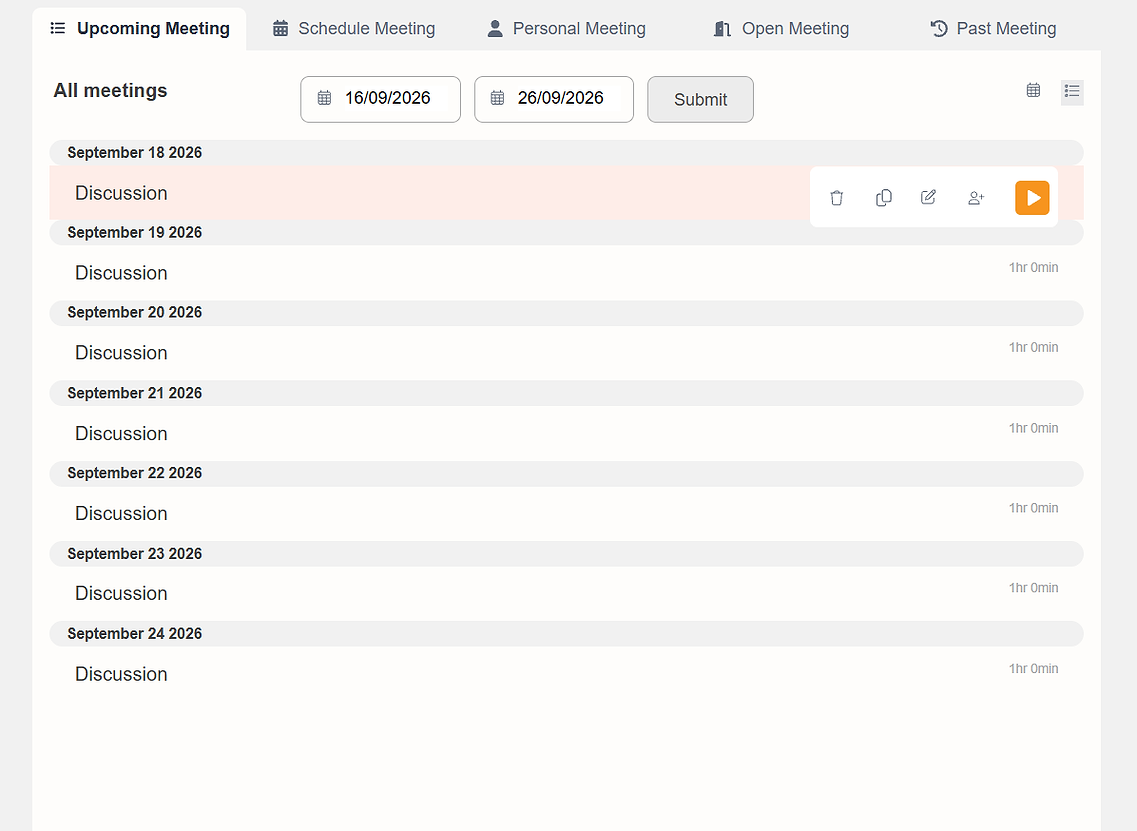Viewport: 1137px width, 831px height.
Task: Switch to Open Meeting tab
Action: [x=781, y=29]
